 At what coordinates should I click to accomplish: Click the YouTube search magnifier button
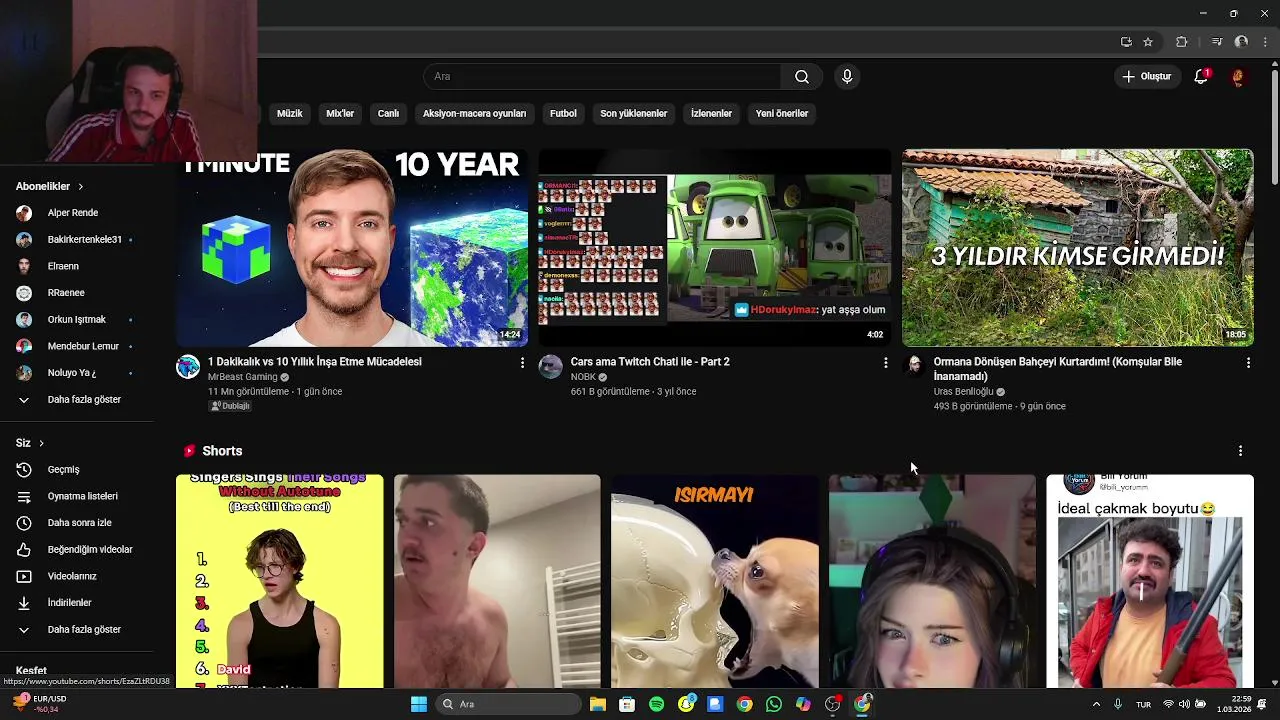tap(802, 77)
